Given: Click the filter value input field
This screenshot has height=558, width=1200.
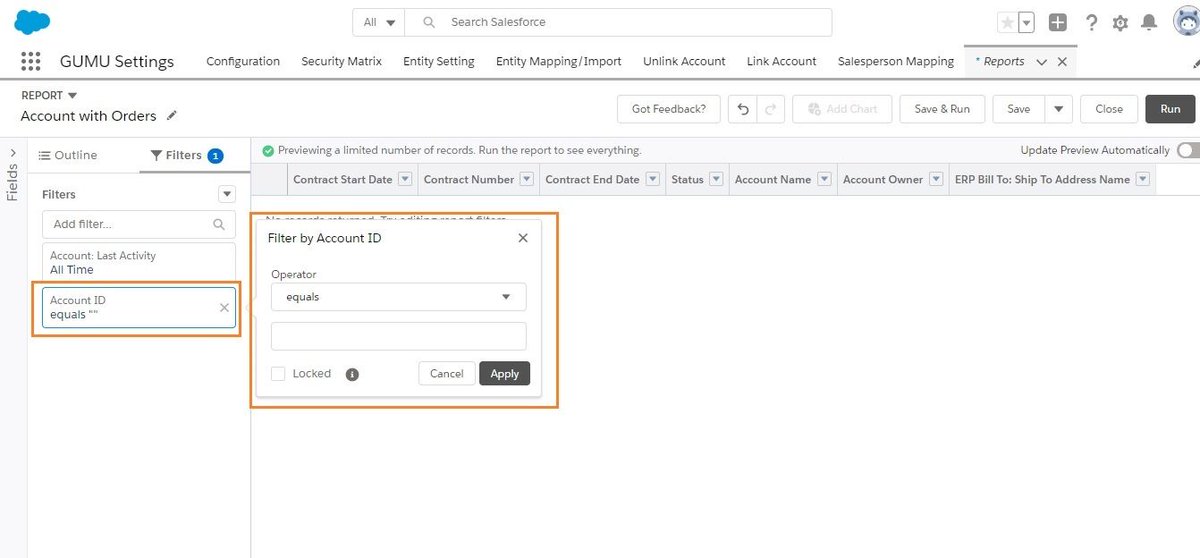Looking at the screenshot, I should (398, 336).
